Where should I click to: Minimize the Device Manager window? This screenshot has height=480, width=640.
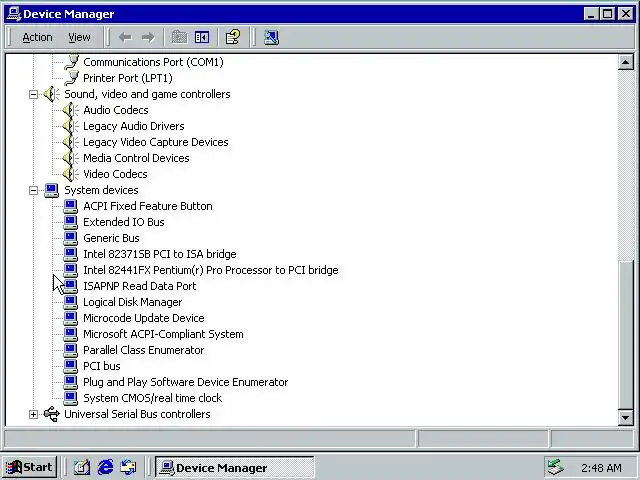[591, 14]
